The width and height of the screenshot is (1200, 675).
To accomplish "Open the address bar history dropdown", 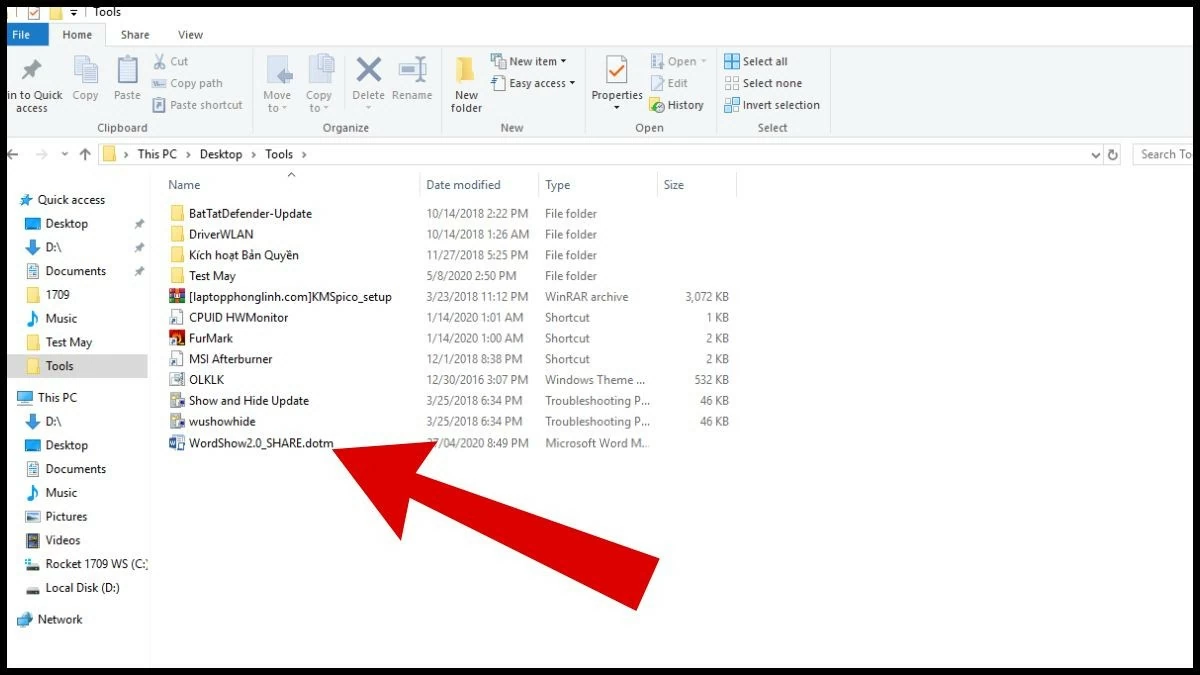I will click(1095, 155).
